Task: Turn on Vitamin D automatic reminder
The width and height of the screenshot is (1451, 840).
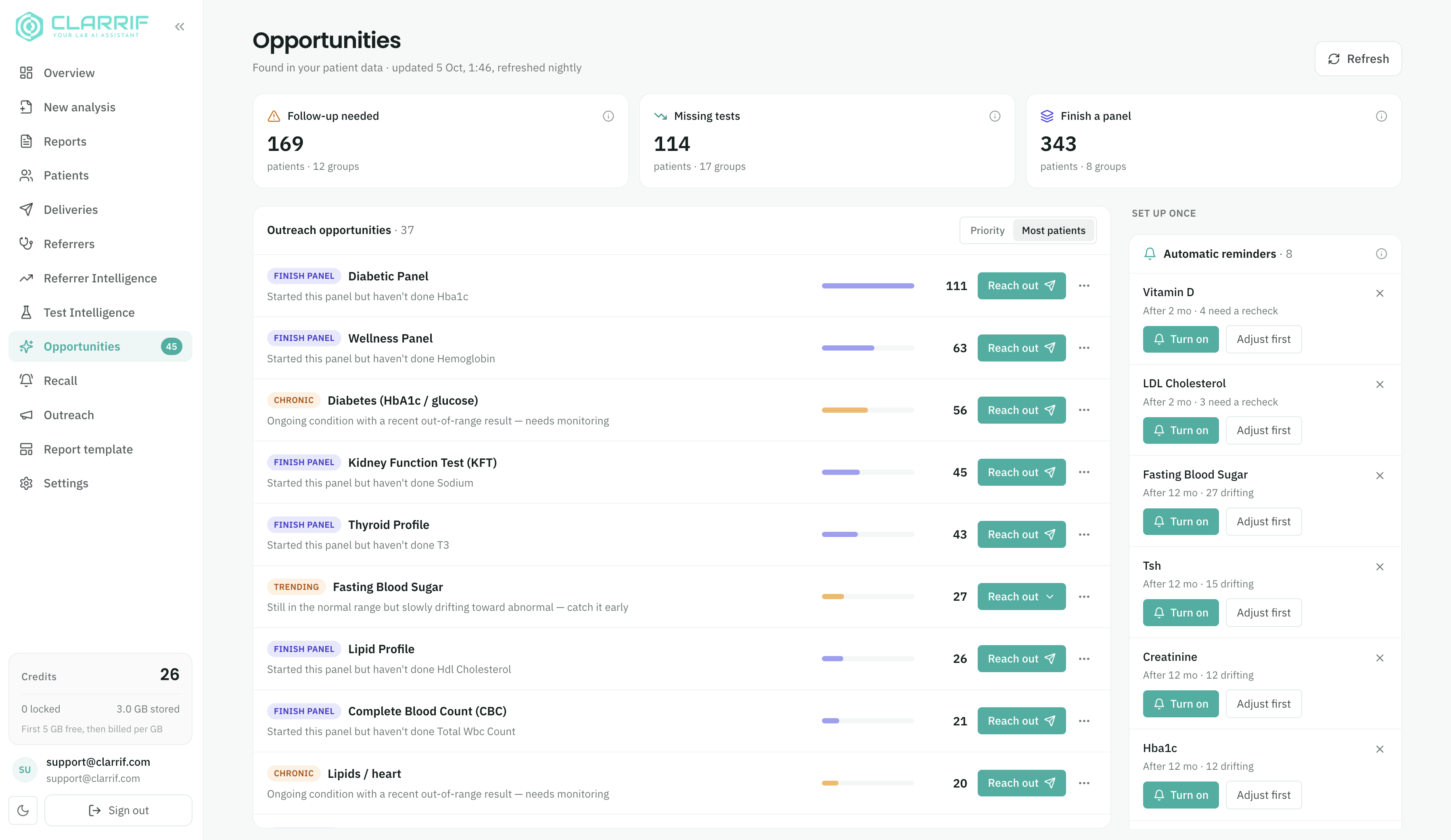Action: pos(1180,339)
